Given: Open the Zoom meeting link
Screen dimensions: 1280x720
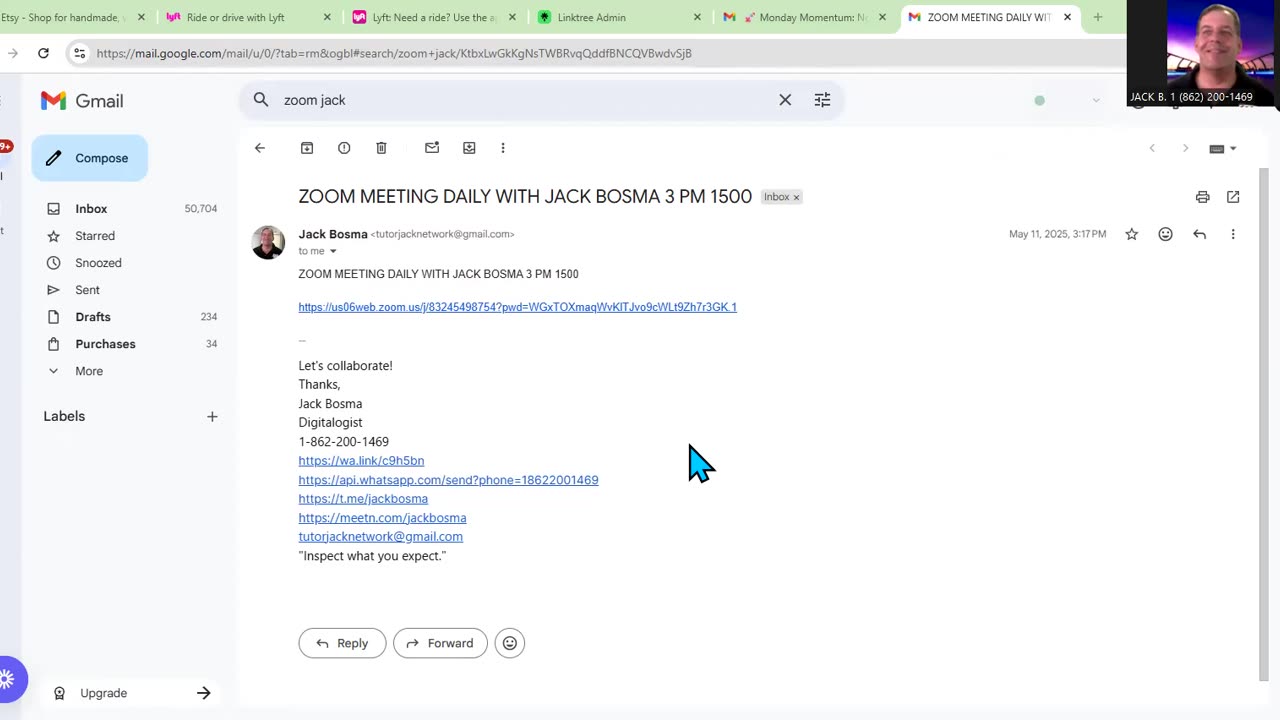Looking at the screenshot, I should [x=517, y=307].
